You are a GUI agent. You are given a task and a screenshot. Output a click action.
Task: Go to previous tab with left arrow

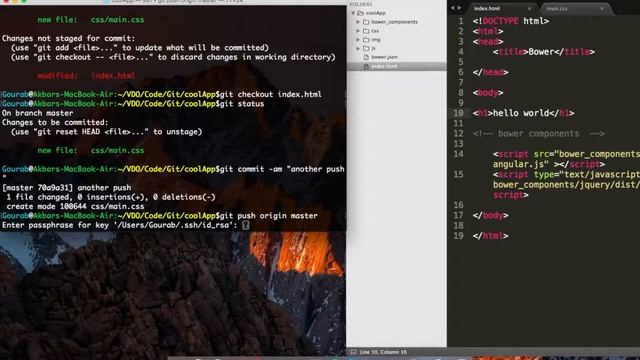(x=452, y=8)
